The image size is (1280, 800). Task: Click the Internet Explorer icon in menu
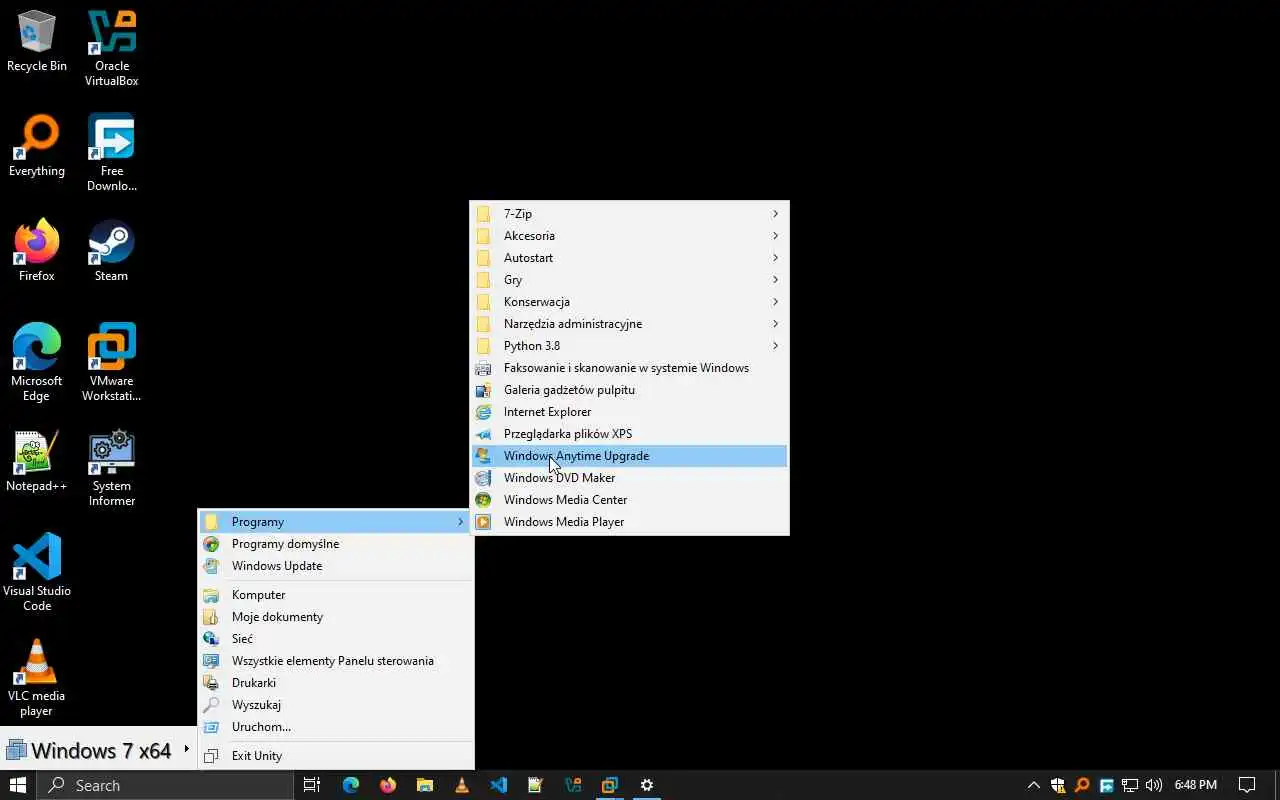tap(483, 412)
